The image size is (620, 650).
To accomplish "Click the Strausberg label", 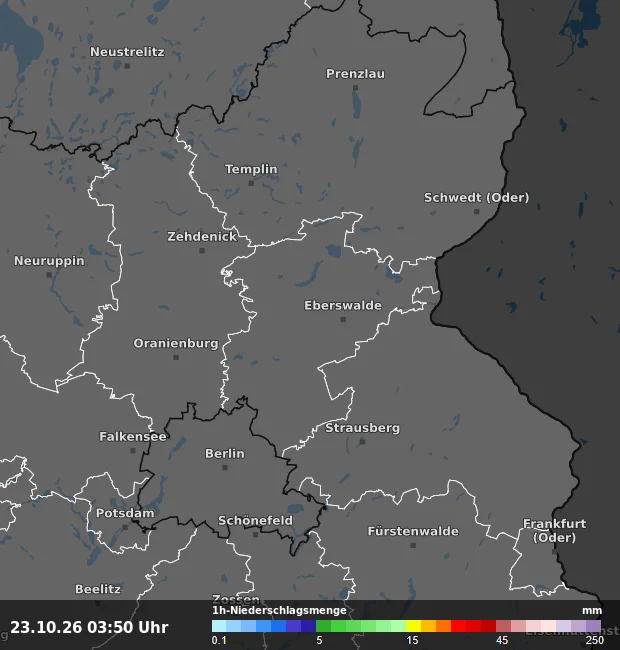I will (x=362, y=428).
